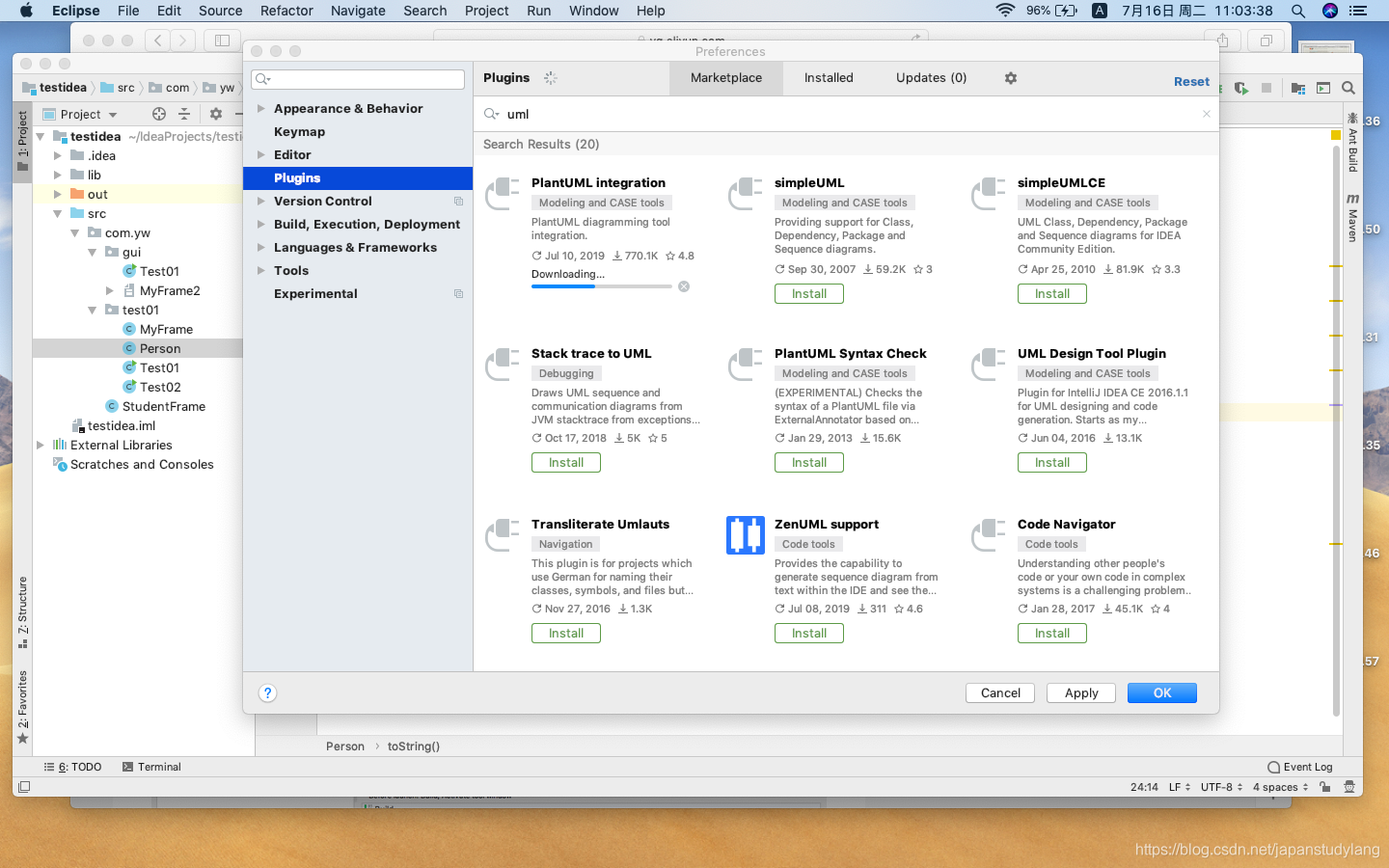Screen dimensions: 1389x868
Task: Open the plugin settings gear menu
Action: click(1009, 77)
